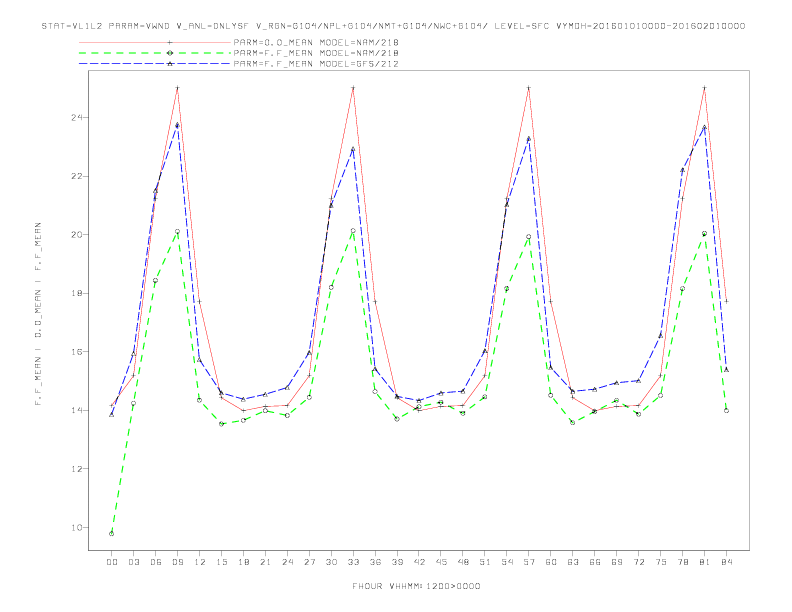Click x-axis forecast hour label 78
Viewport: 792px width, 612px height.
pyautogui.click(x=682, y=562)
